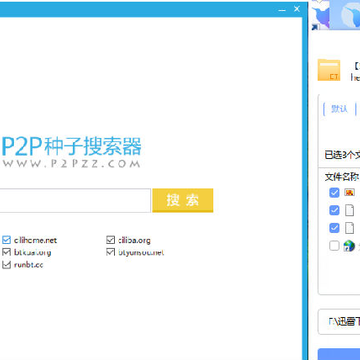Viewport: 360px width, 360px height.
Task: Toggle the ciliba.org source checkbox
Action: point(111,240)
